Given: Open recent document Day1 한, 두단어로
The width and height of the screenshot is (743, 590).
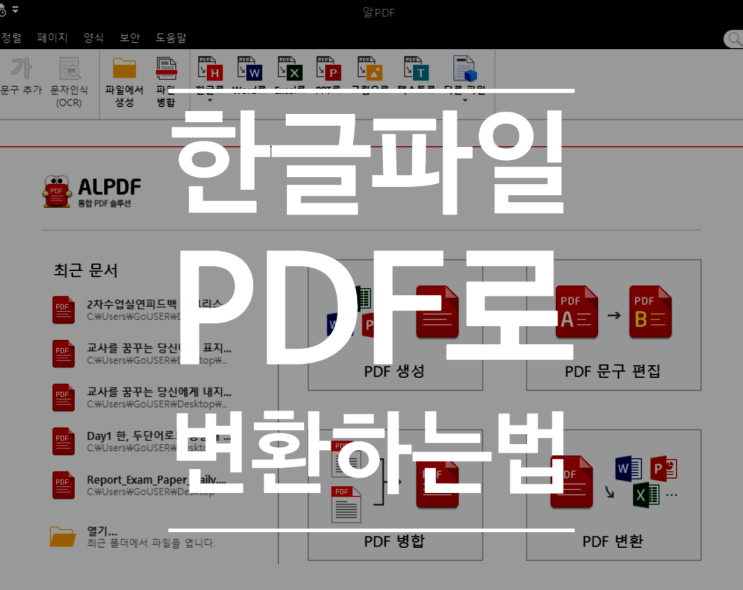Looking at the screenshot, I should tap(142, 441).
